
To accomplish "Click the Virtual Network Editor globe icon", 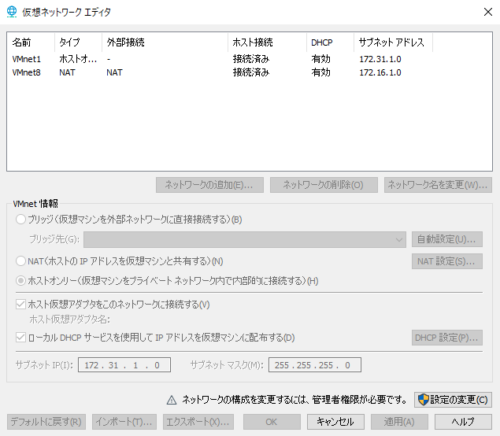I will [12, 12].
